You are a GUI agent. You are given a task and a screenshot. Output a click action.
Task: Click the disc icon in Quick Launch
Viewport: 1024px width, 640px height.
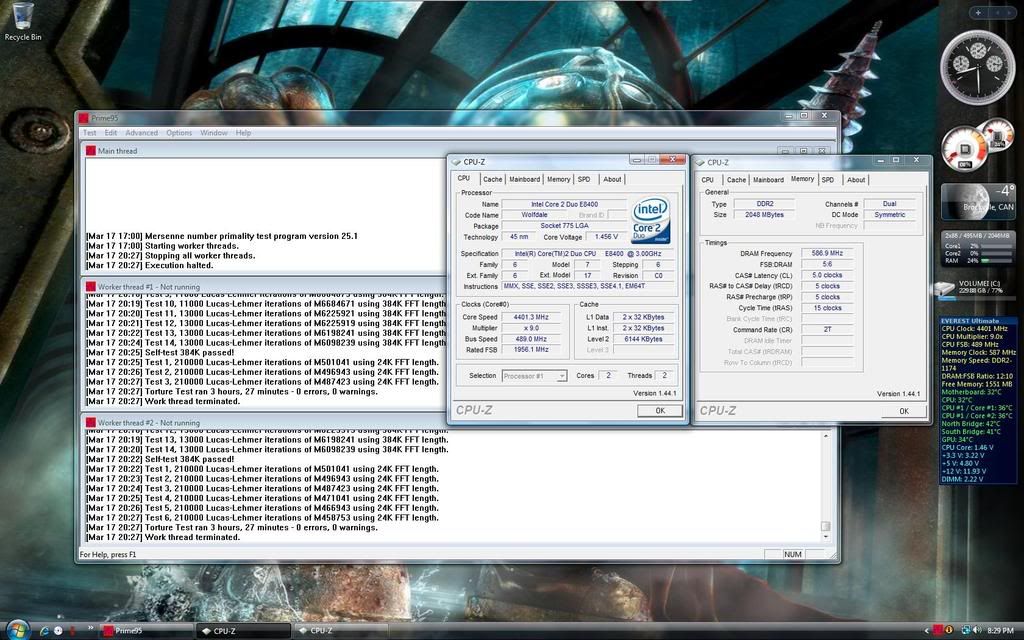coord(58,631)
